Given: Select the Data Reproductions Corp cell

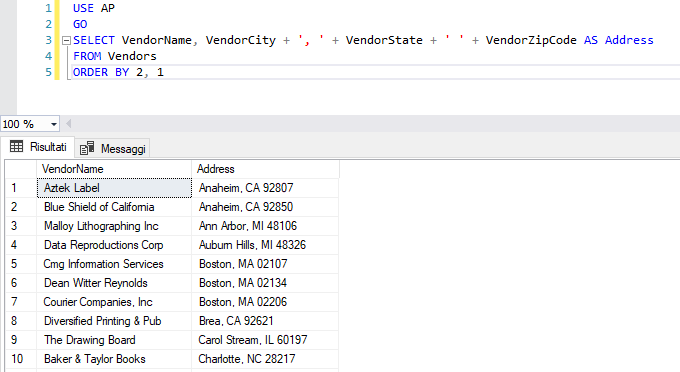Looking at the screenshot, I should point(114,245).
